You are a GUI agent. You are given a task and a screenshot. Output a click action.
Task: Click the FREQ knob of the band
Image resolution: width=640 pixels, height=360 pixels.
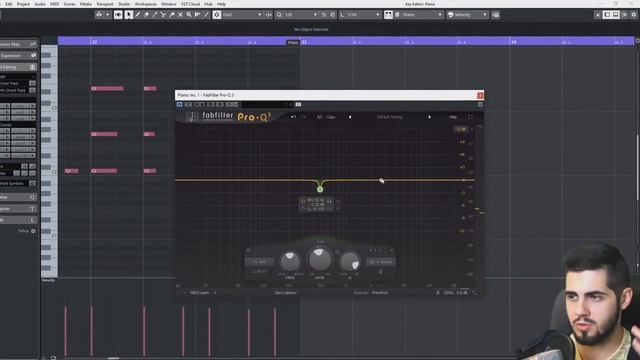pyautogui.click(x=290, y=261)
